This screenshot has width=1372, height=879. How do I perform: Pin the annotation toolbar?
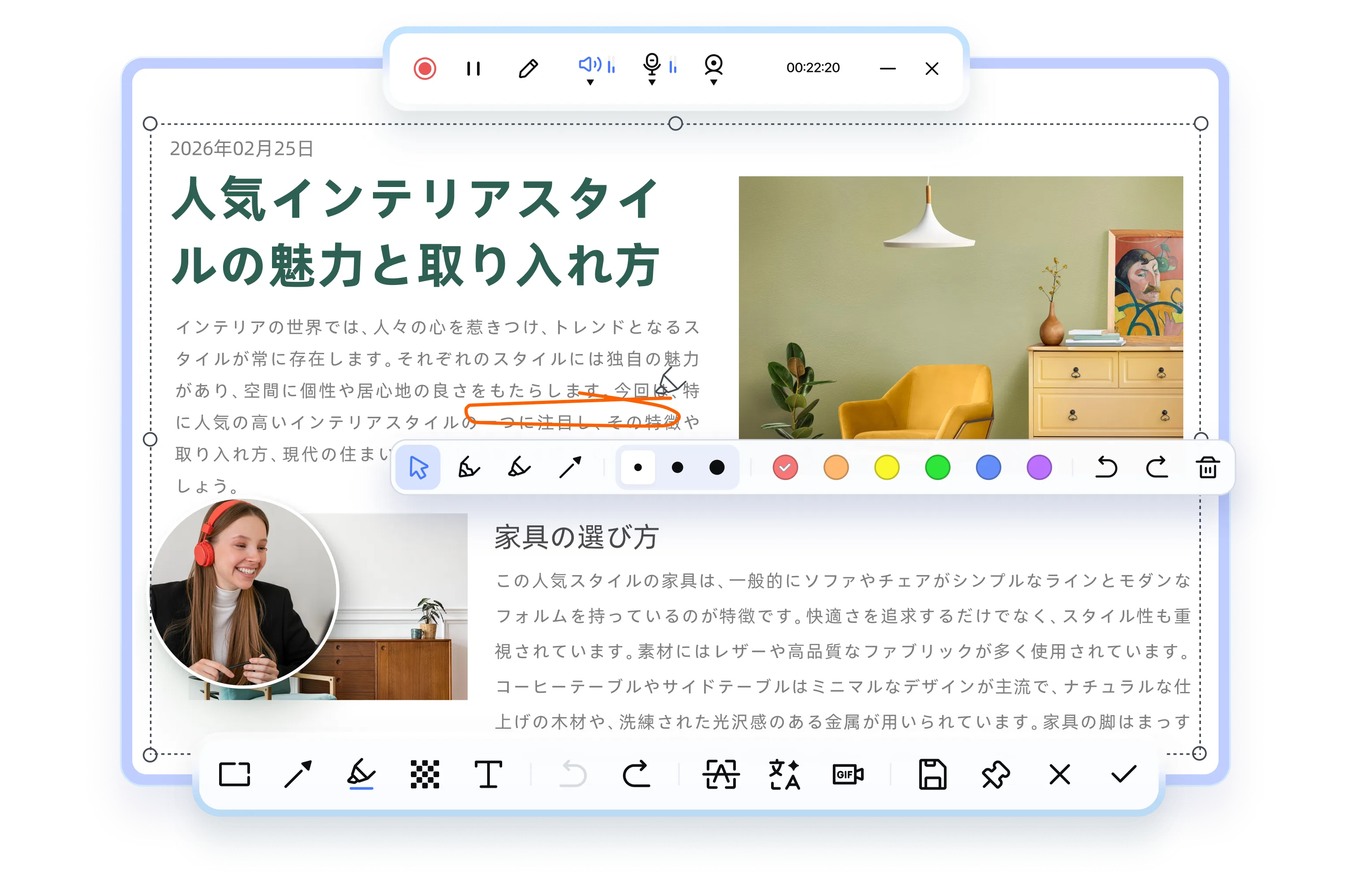tap(995, 775)
